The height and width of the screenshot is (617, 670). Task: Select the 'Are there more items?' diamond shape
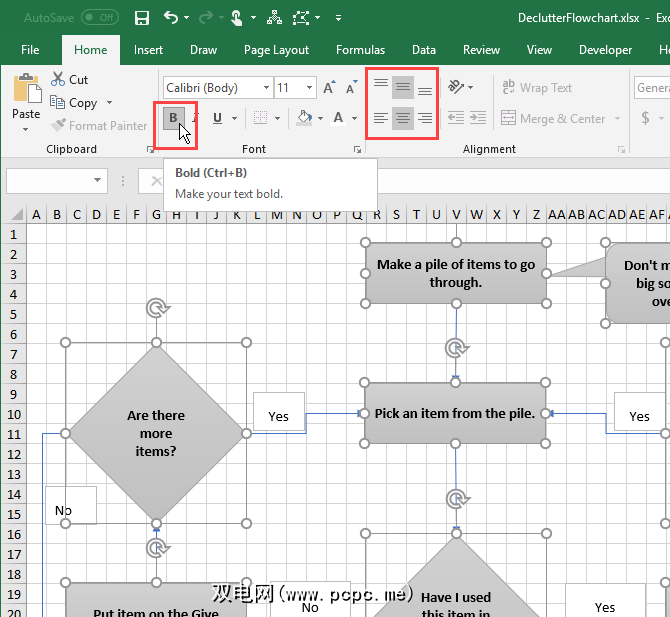(156, 433)
